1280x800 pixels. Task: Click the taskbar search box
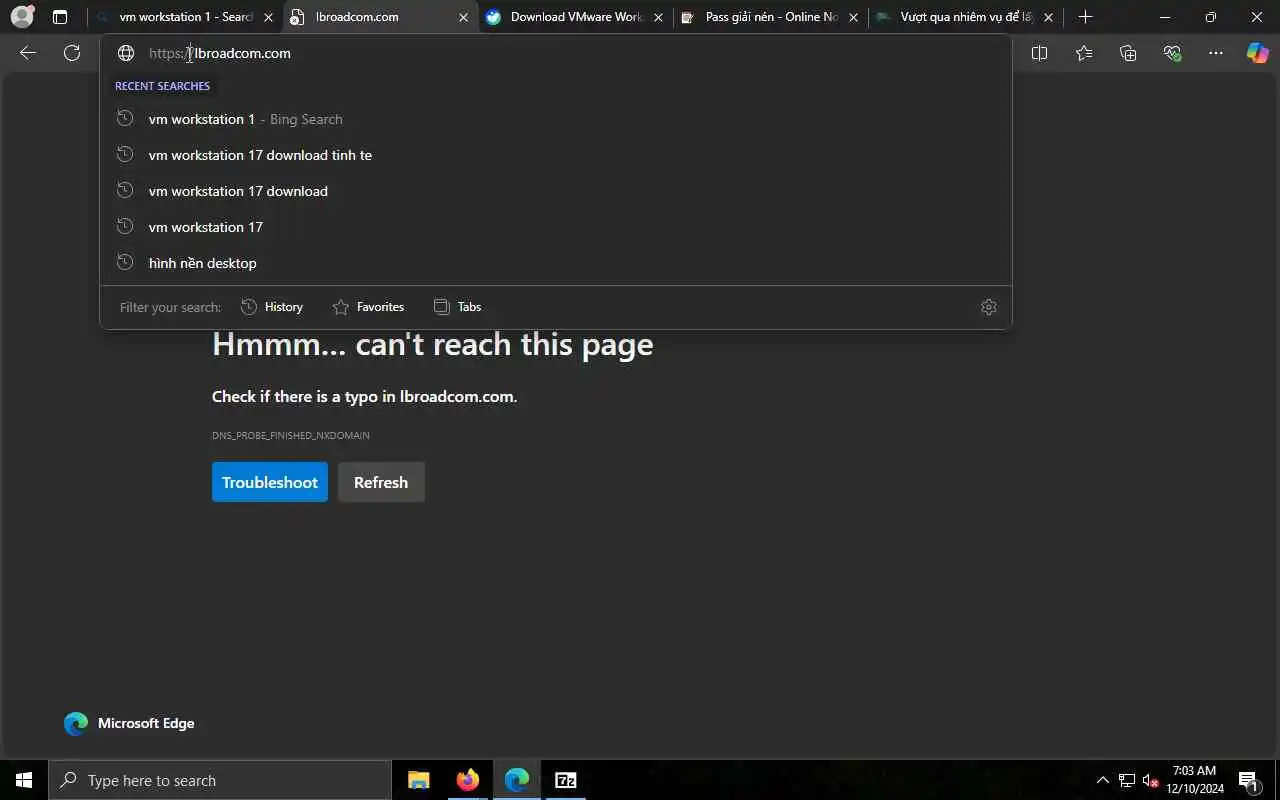pos(220,780)
